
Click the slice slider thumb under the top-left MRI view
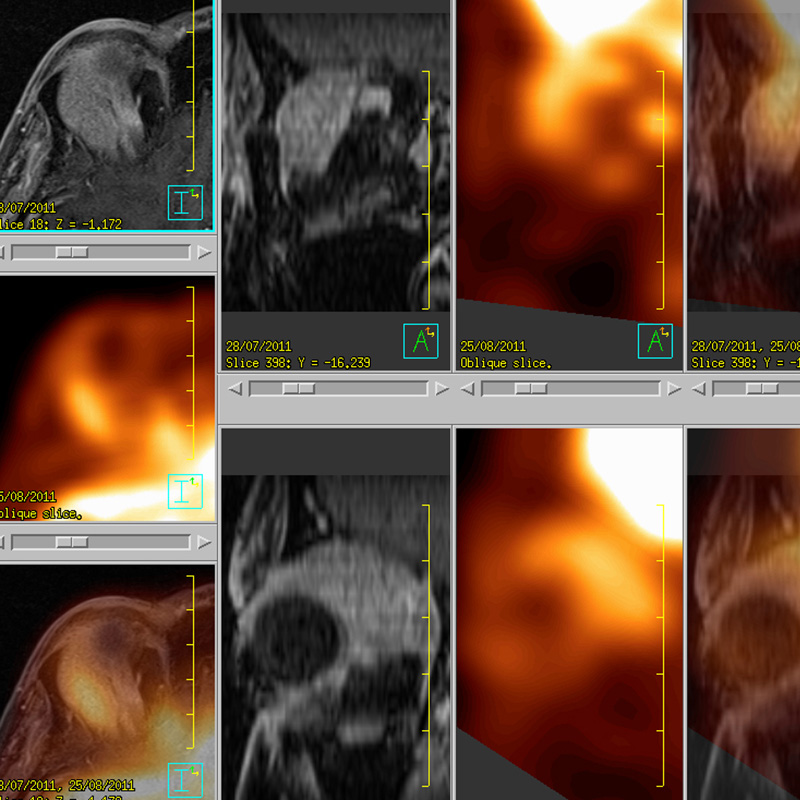tap(72, 253)
